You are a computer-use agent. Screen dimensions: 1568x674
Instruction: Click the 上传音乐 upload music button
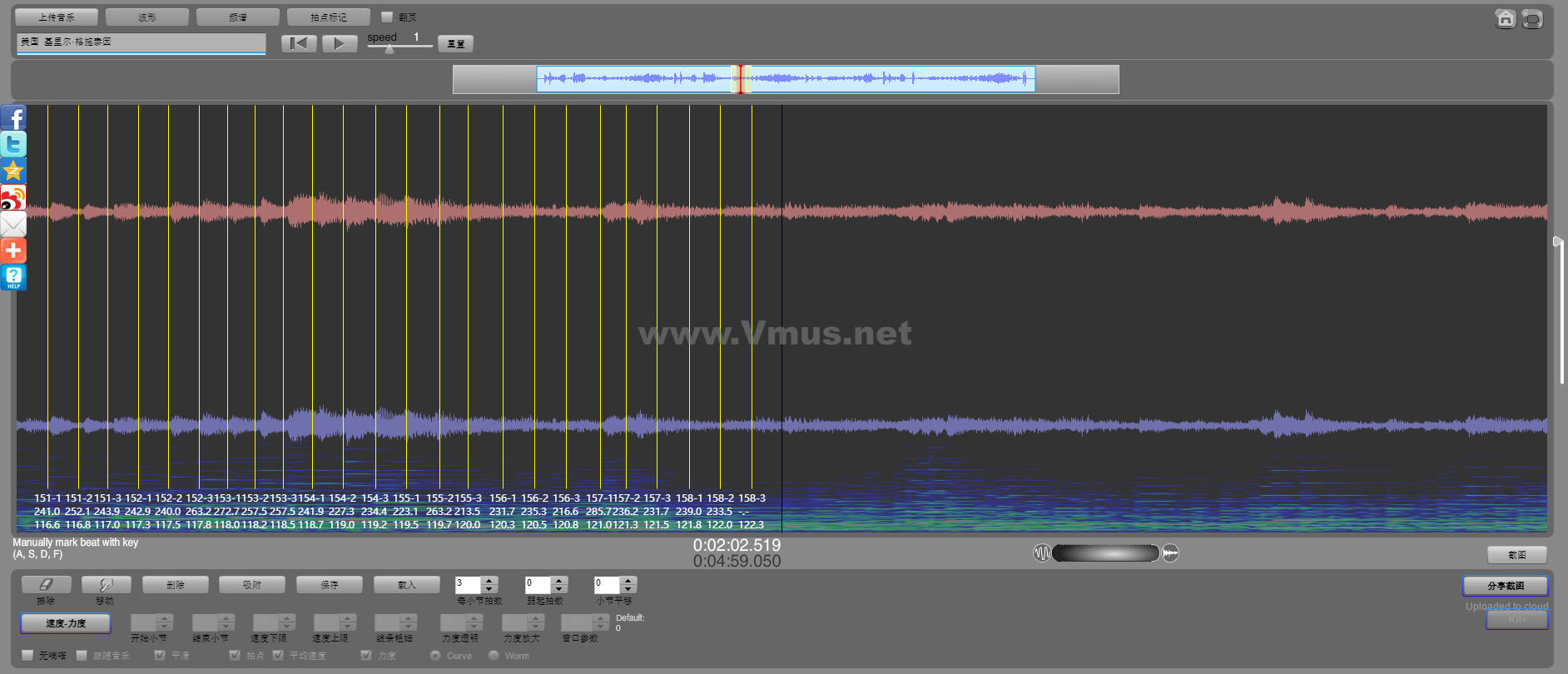click(57, 17)
